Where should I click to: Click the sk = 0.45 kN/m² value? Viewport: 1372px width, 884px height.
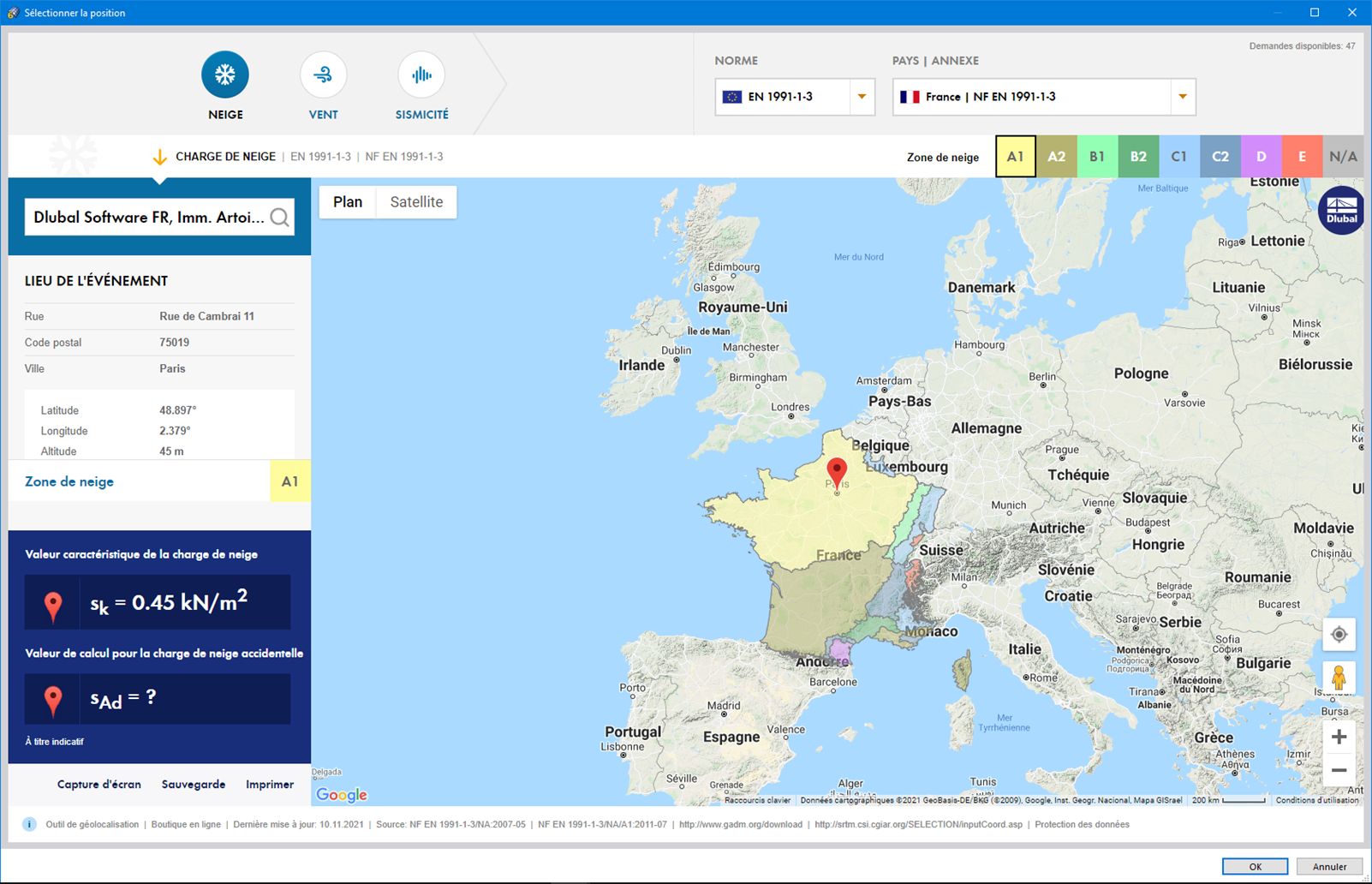click(x=169, y=603)
